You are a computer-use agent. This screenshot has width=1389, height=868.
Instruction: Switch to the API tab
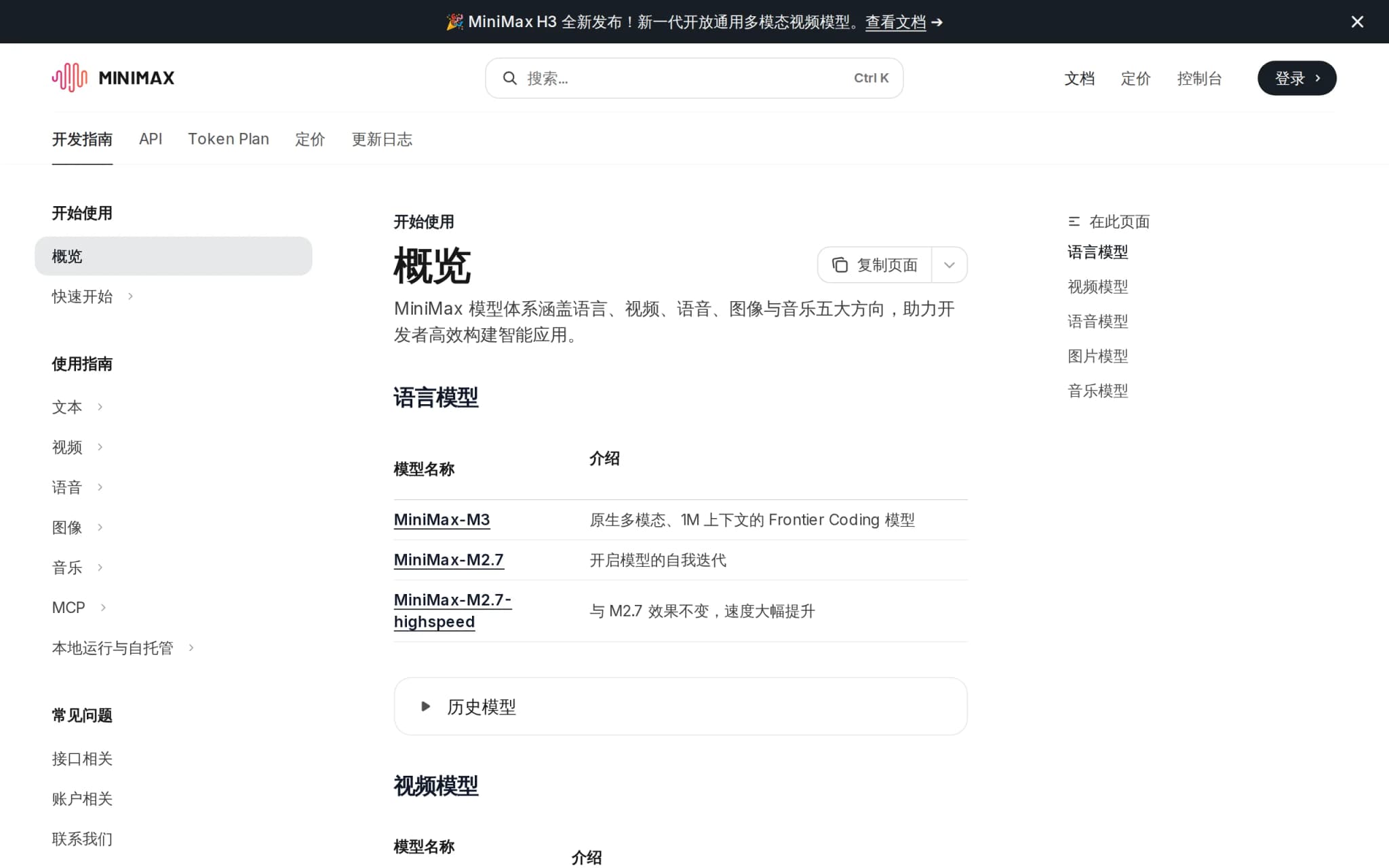click(151, 139)
